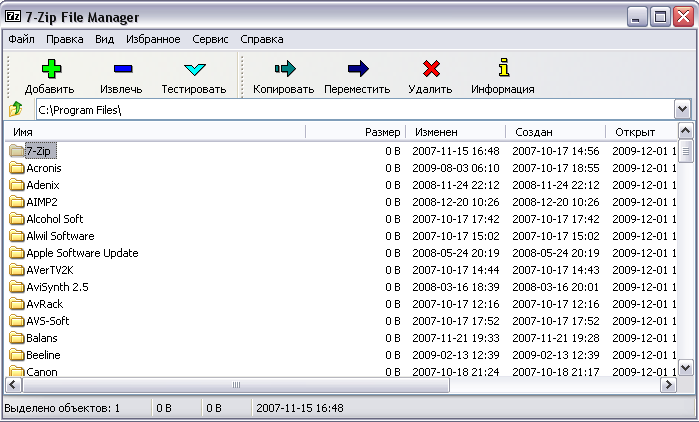Select the Beeline folder icon
The height and width of the screenshot is (422, 699).
click(16, 355)
